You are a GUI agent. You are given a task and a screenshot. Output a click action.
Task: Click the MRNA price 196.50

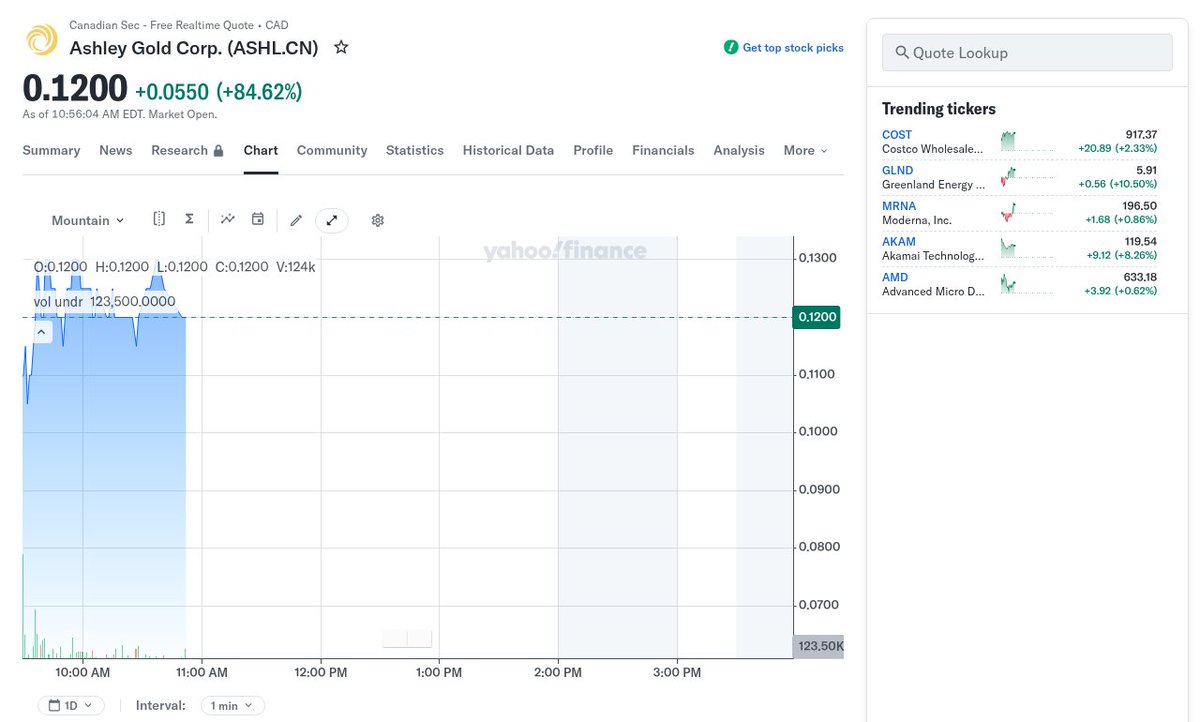click(x=1140, y=206)
